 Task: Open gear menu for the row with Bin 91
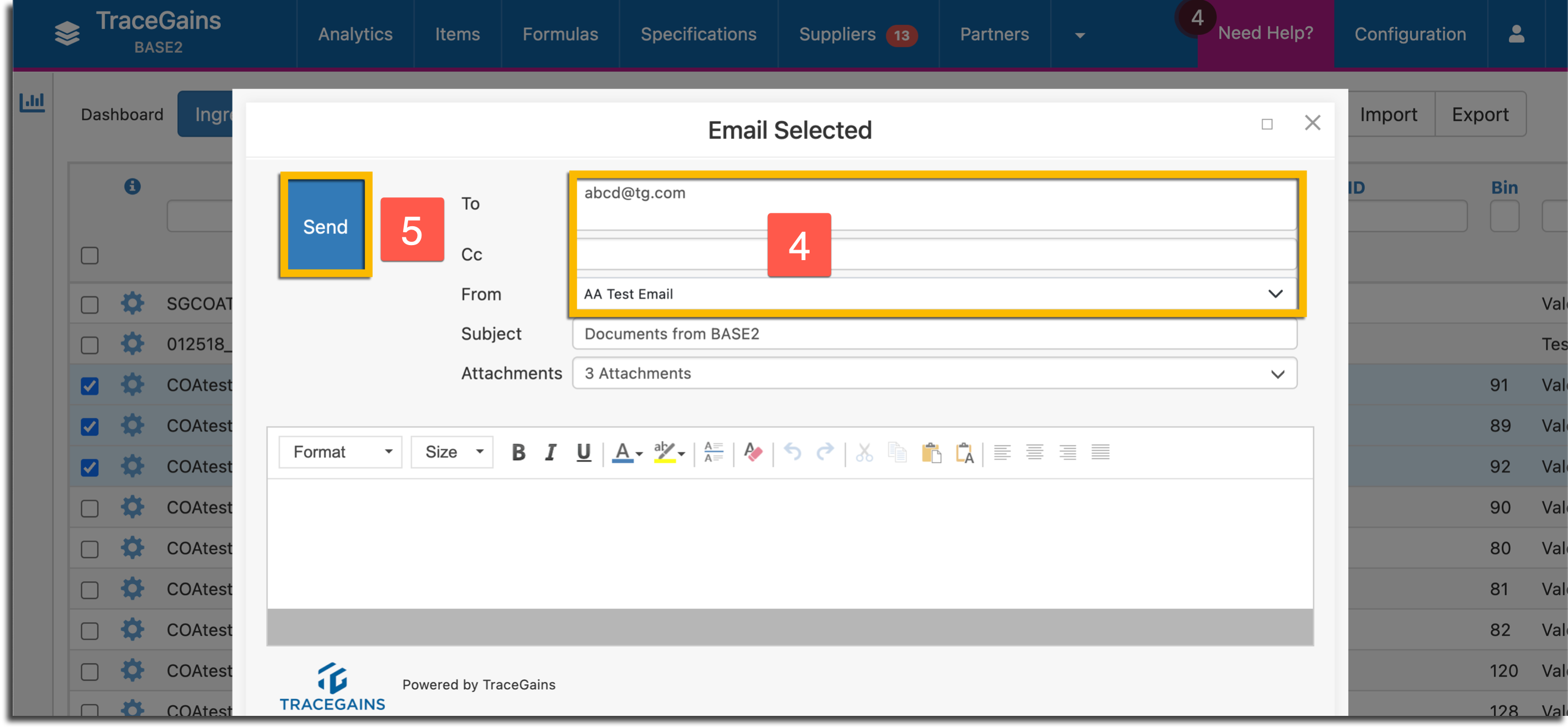tap(132, 385)
